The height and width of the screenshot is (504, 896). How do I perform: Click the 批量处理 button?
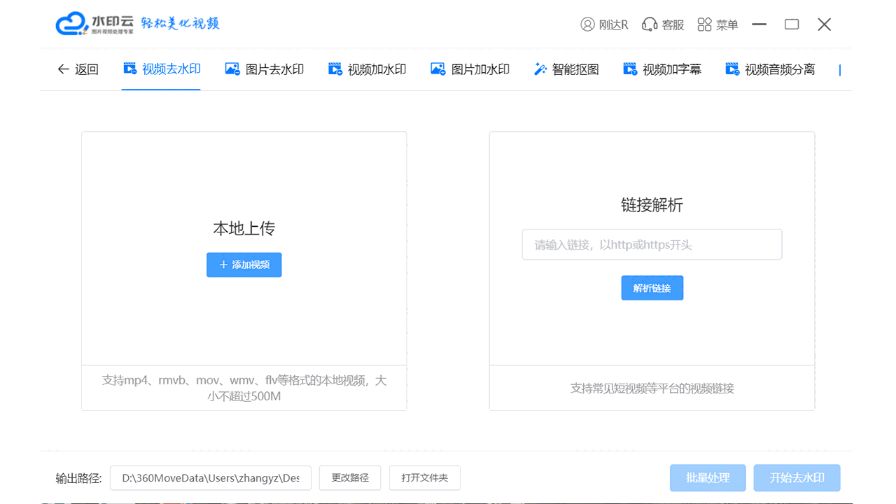pyautogui.click(x=707, y=478)
